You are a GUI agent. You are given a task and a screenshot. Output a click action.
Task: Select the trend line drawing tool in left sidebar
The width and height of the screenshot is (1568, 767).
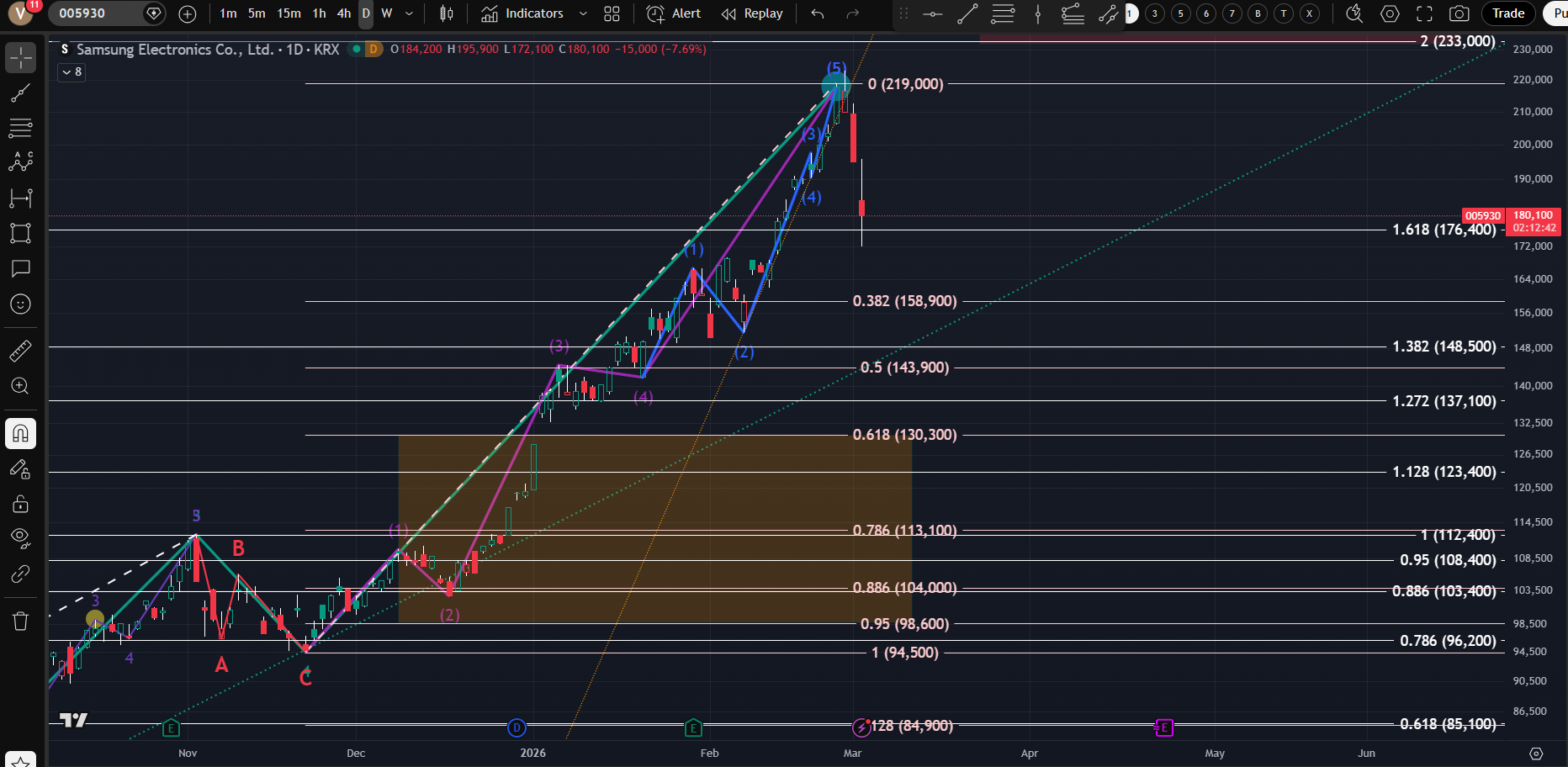(20, 93)
